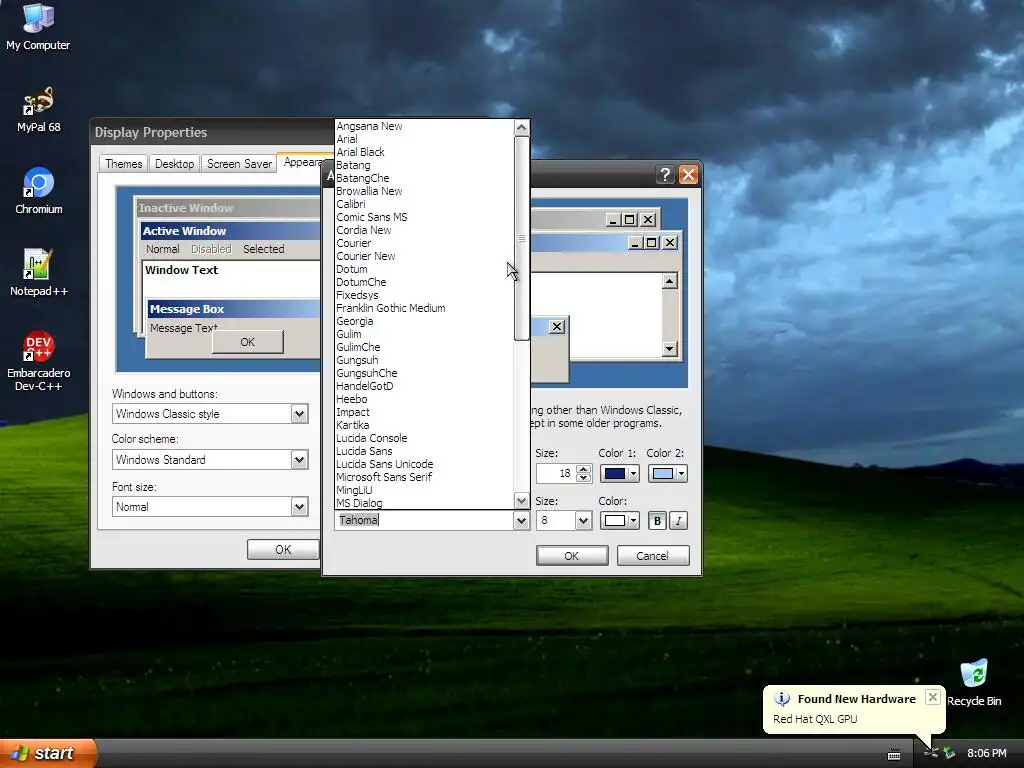Screen dimensions: 1024x768
Task: Click the taskbar clock showing 8:06 PM
Action: click(x=986, y=754)
